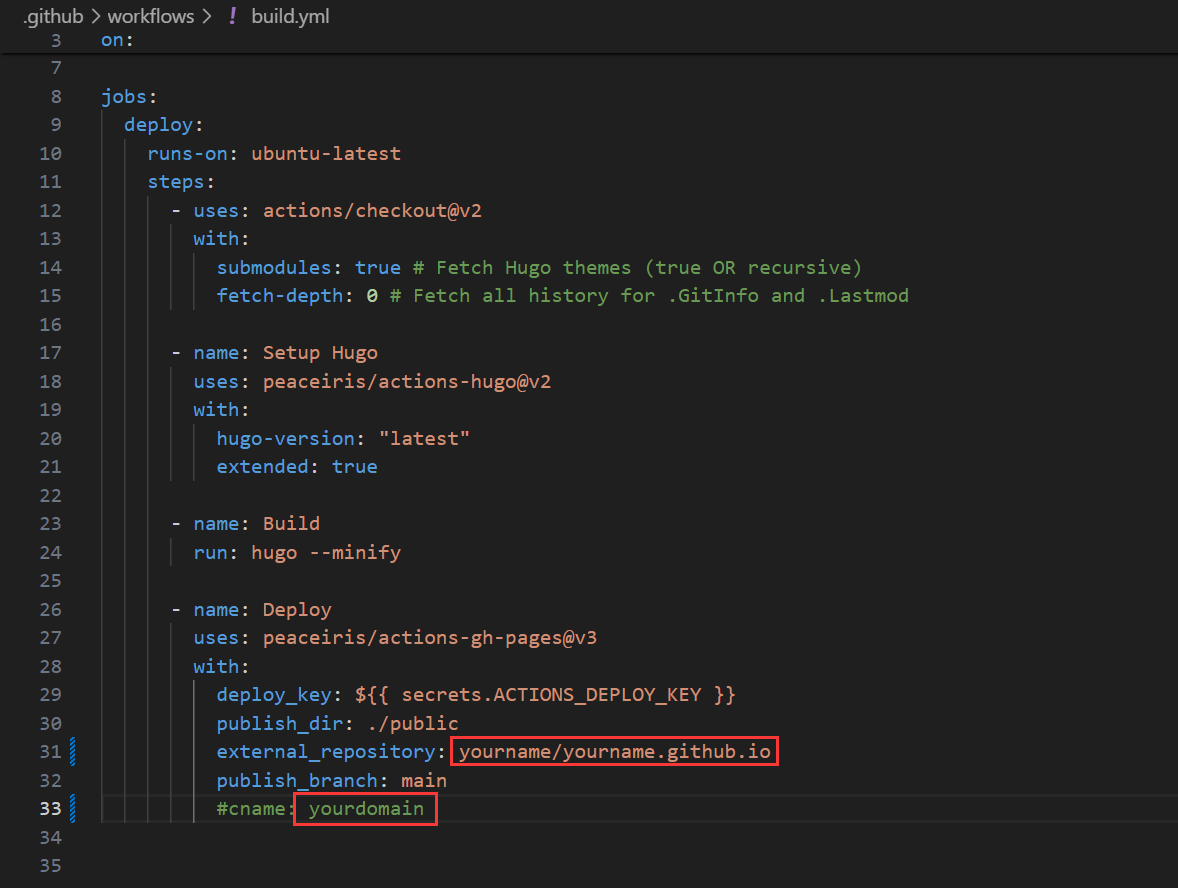Click the change indicator beside line 33
This screenshot has width=1178, height=888.
click(73, 808)
